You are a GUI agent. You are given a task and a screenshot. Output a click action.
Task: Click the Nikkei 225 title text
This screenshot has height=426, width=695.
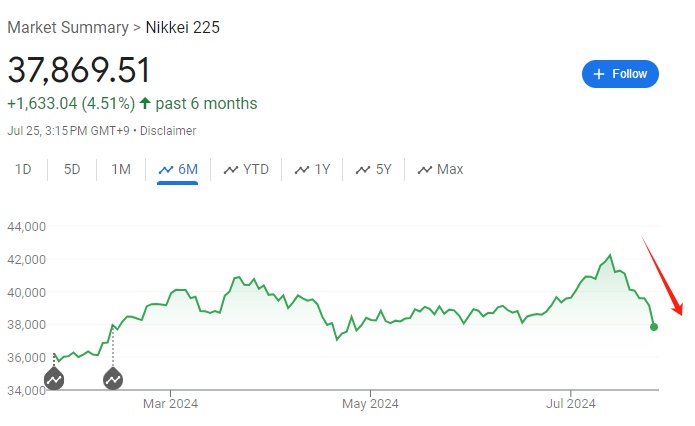coord(181,27)
